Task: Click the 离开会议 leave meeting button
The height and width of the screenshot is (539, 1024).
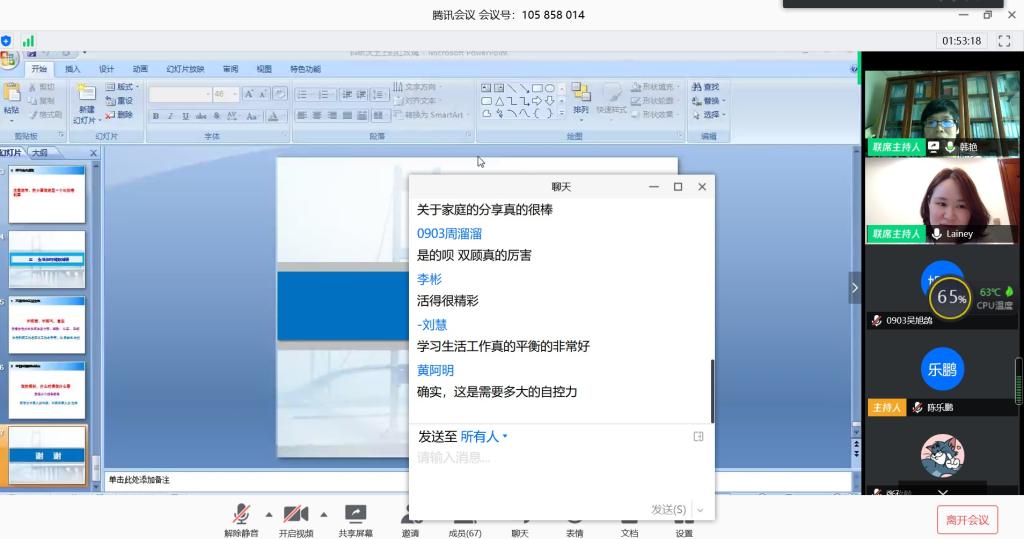Action: pyautogui.click(x=967, y=520)
